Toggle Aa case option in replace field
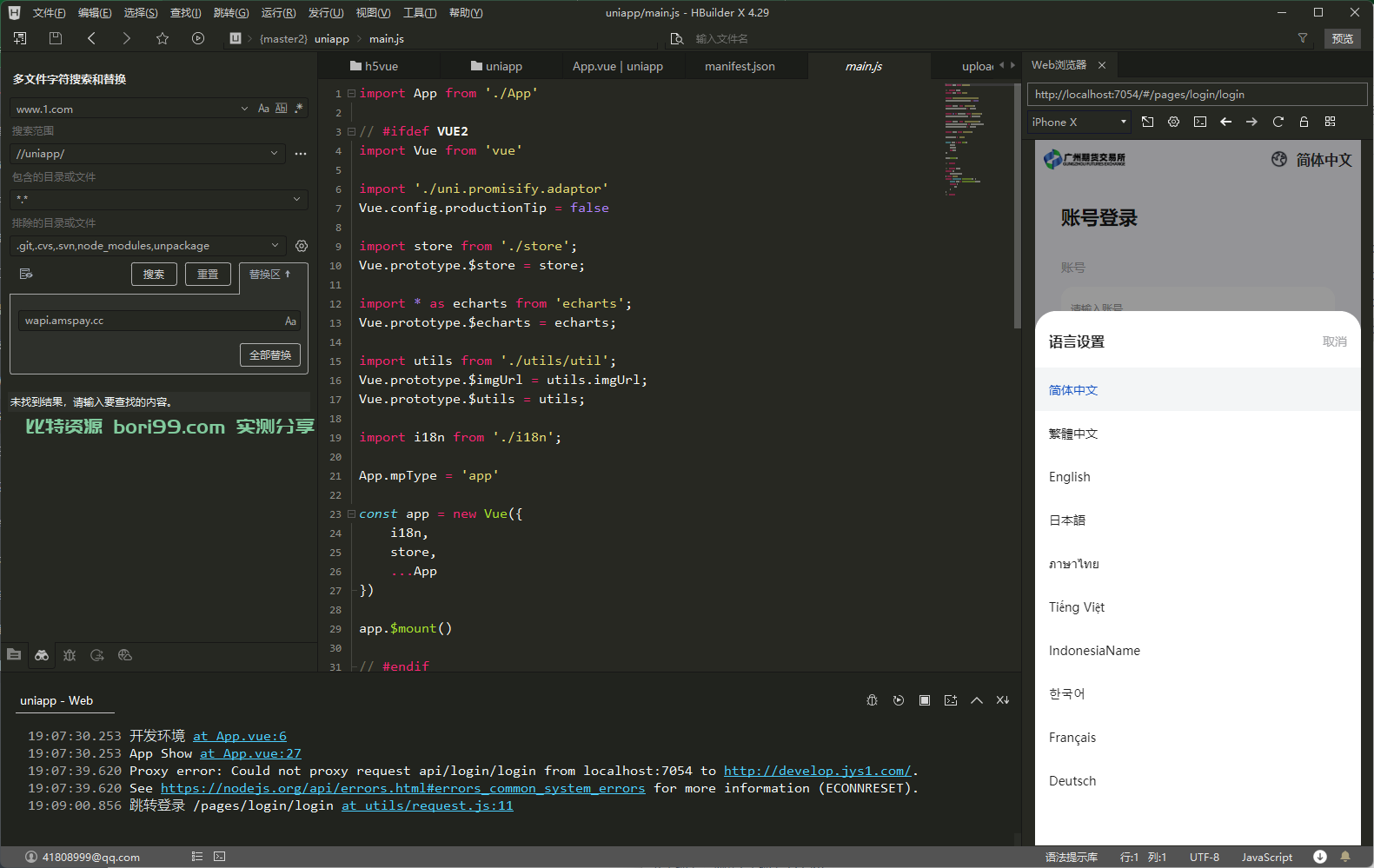This screenshot has width=1374, height=868. [x=290, y=321]
